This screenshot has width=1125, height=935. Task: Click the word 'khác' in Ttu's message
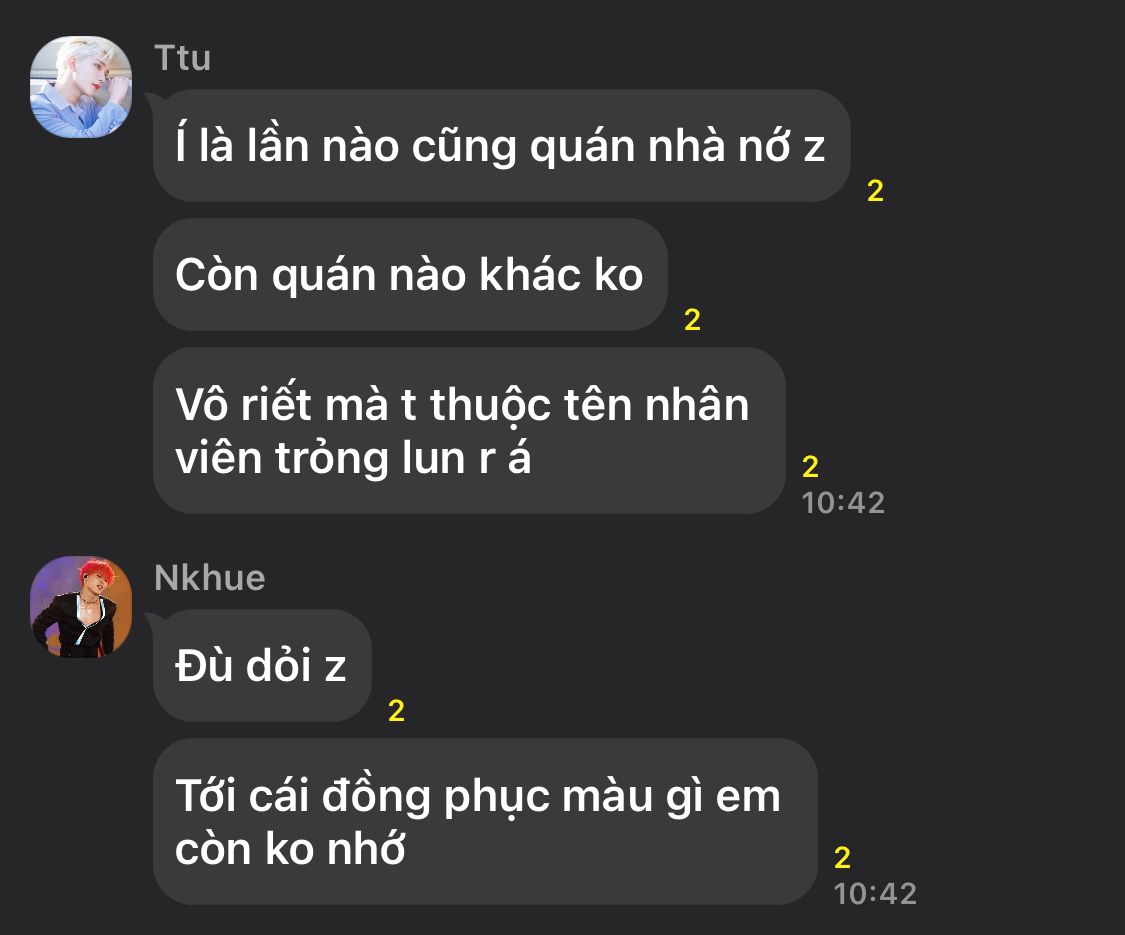[529, 274]
